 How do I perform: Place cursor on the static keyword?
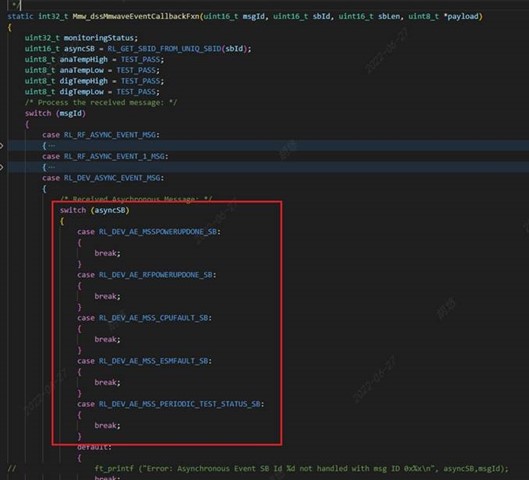pos(20,16)
